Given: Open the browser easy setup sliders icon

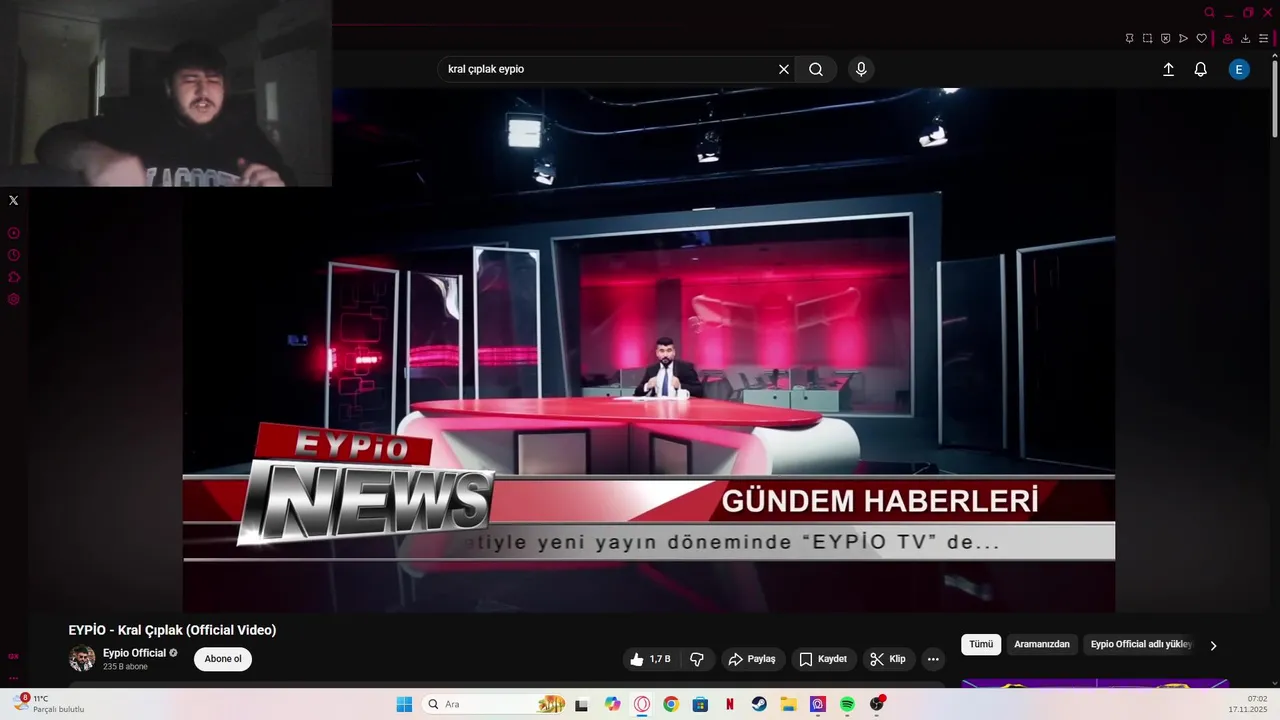Looking at the screenshot, I should 1263,39.
